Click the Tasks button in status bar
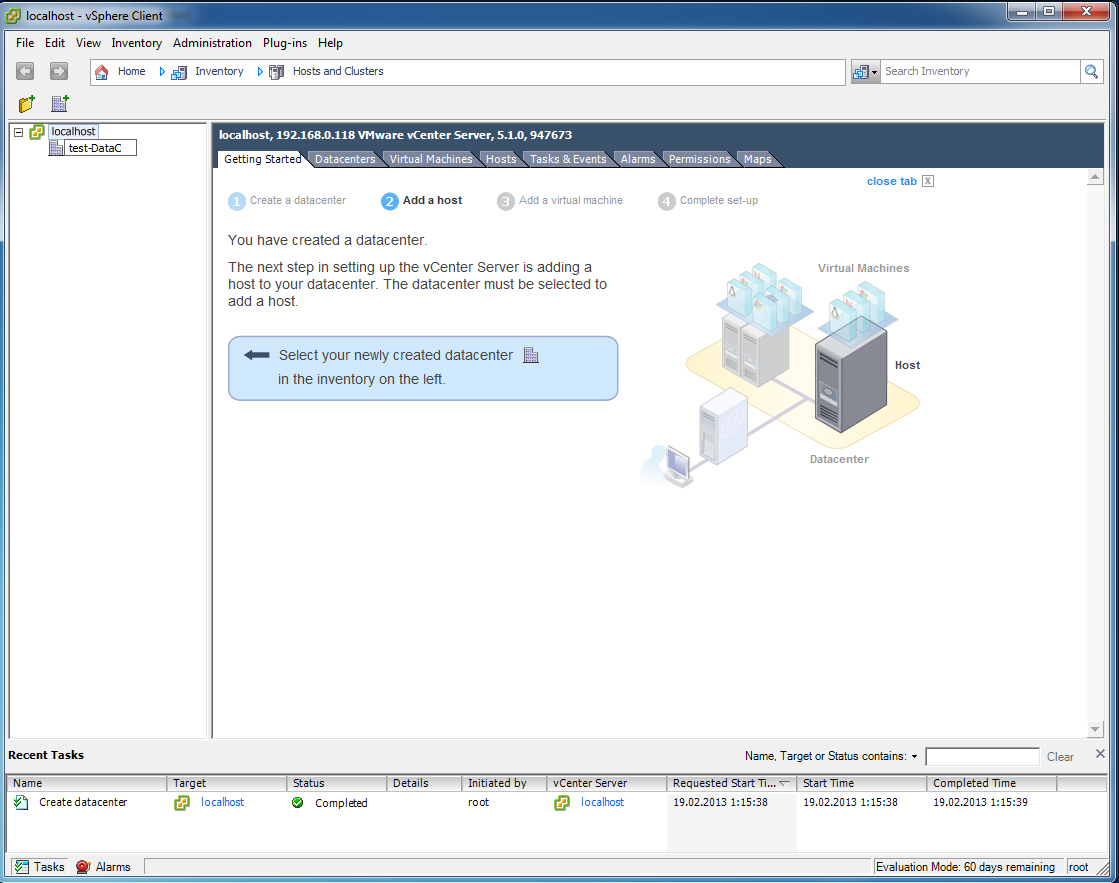1119x883 pixels. (40, 867)
